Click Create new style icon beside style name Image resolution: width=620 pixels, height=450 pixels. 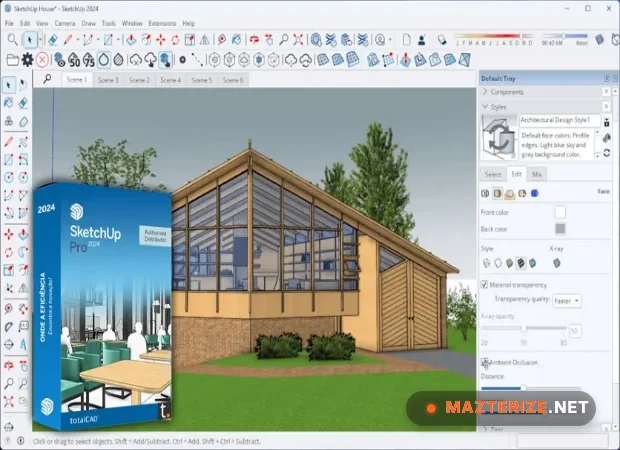(607, 137)
